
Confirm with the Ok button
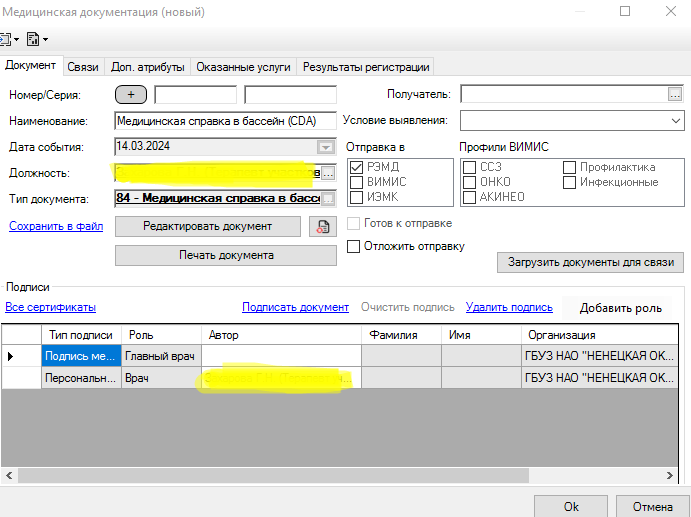pos(571,506)
